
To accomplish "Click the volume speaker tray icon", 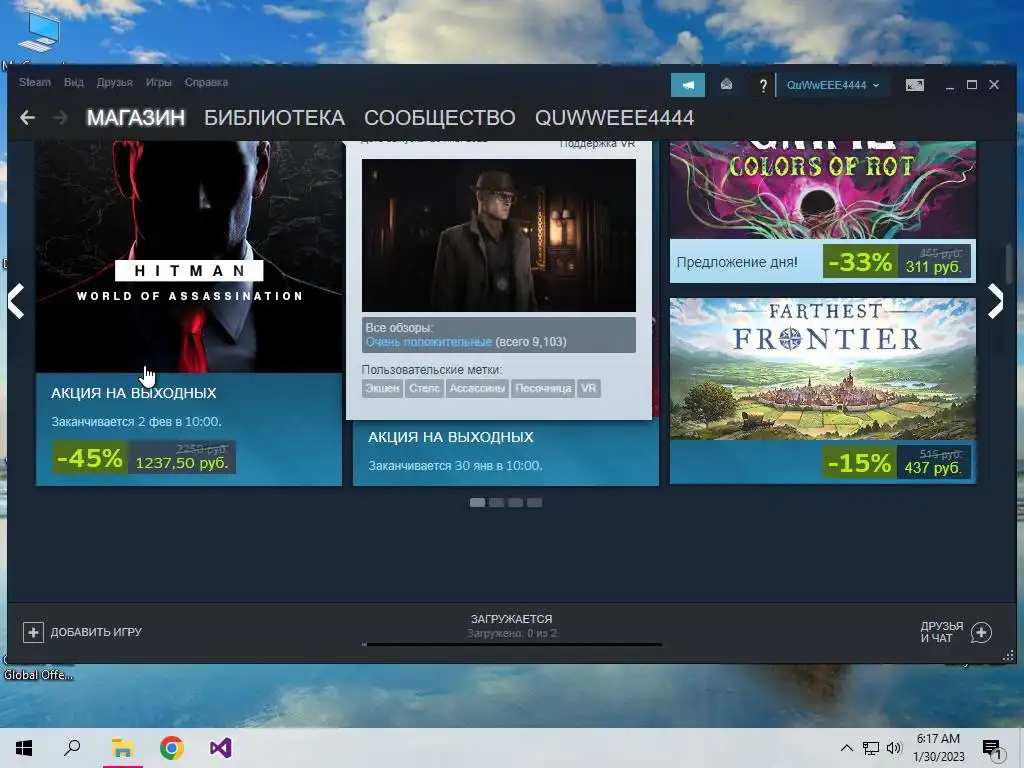I will [894, 748].
